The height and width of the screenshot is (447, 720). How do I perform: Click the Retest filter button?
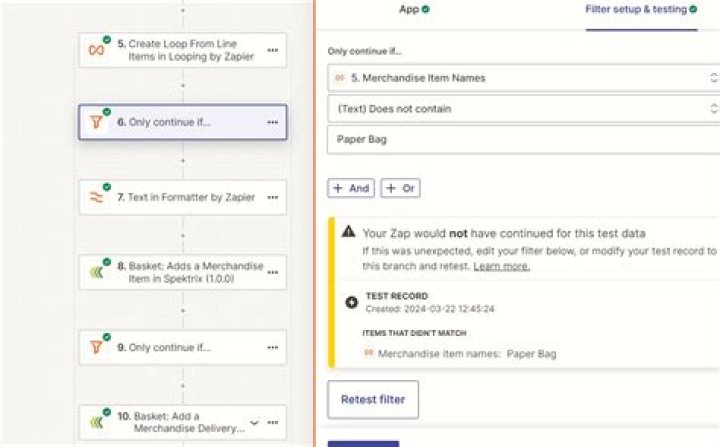coord(373,400)
